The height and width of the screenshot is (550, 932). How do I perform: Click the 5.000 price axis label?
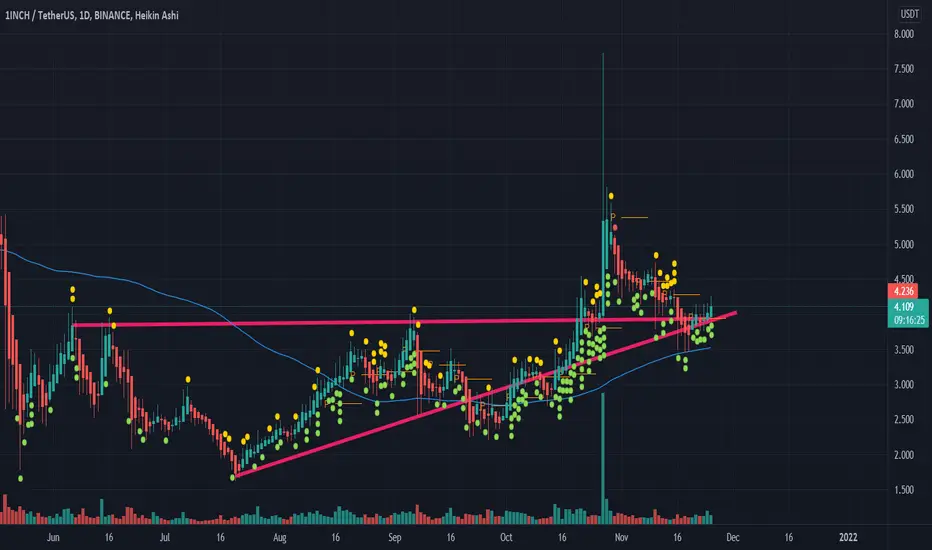tap(903, 244)
